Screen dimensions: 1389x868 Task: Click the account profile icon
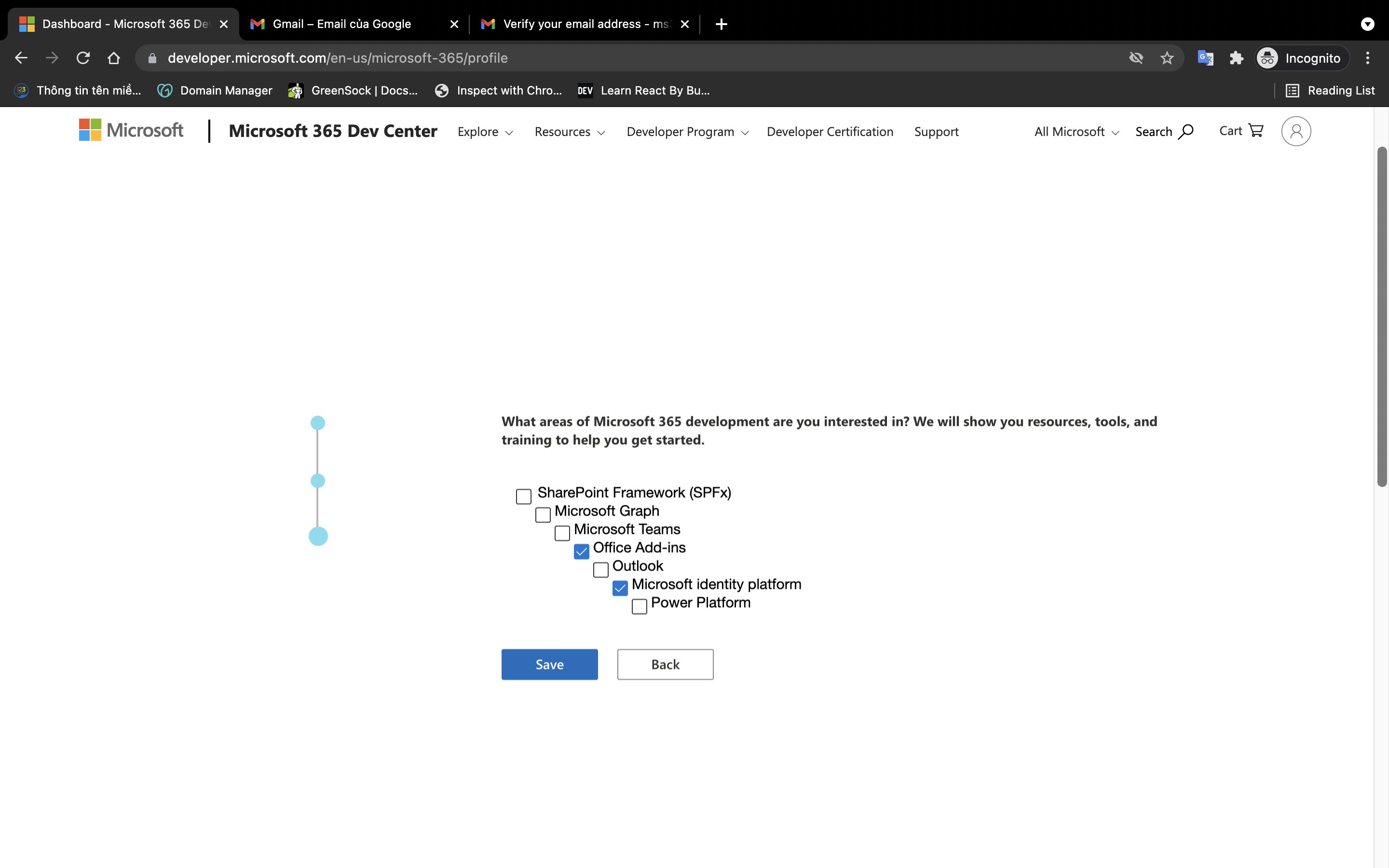pyautogui.click(x=1295, y=131)
